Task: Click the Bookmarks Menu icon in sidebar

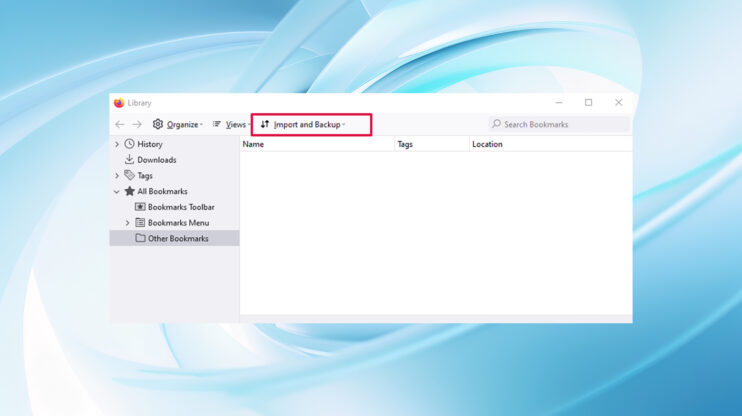Action: click(140, 223)
